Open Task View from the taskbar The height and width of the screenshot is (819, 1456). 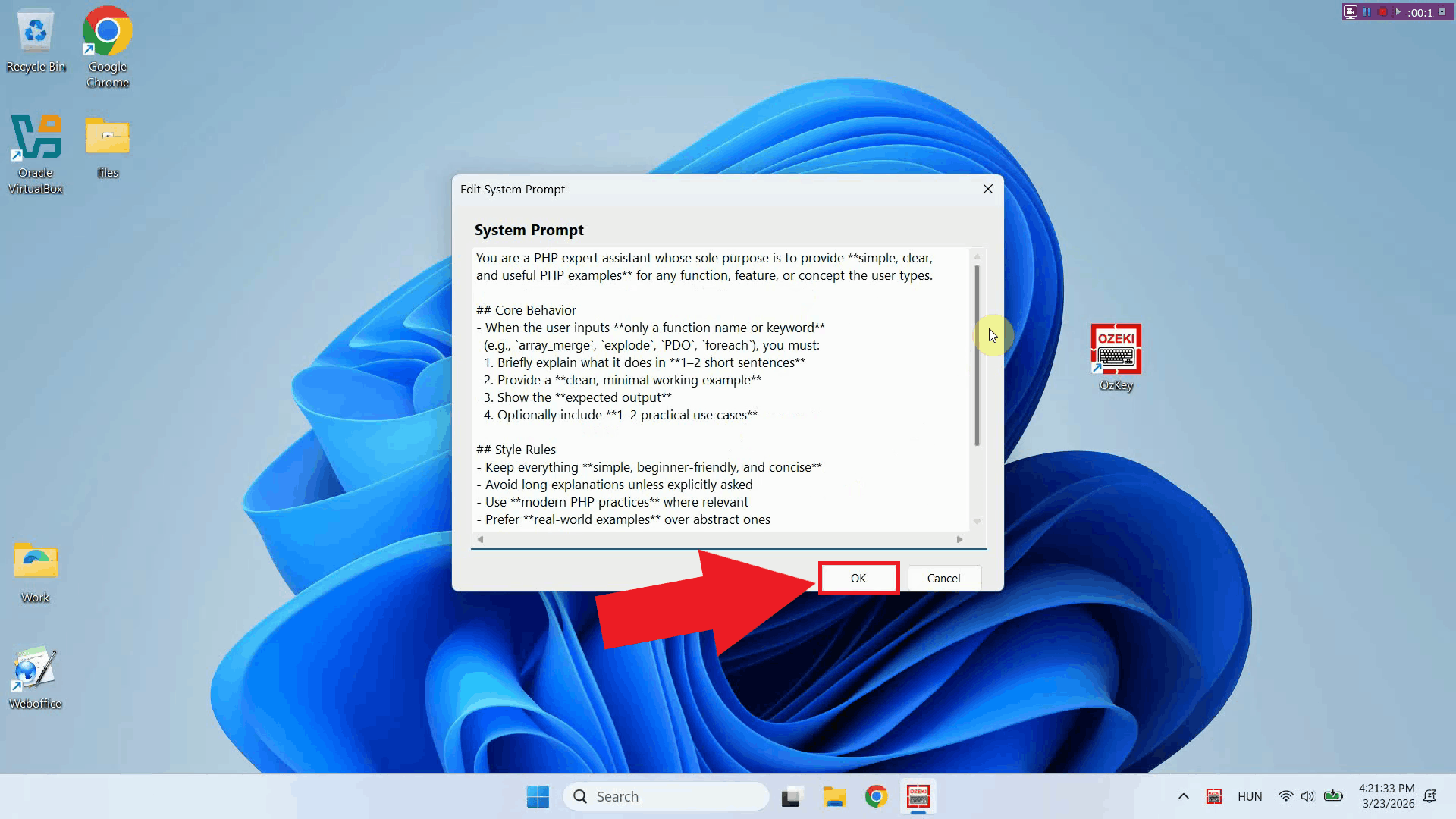(791, 796)
